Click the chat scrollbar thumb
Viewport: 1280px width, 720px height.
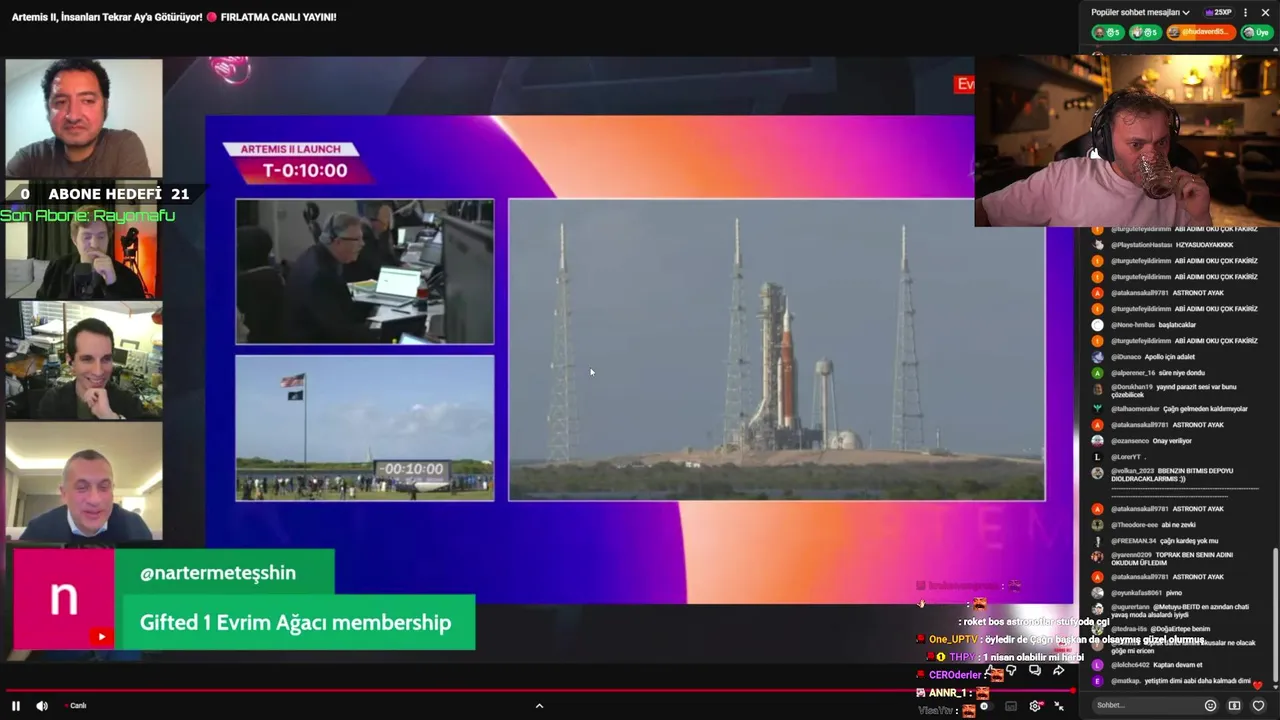coord(1274,615)
